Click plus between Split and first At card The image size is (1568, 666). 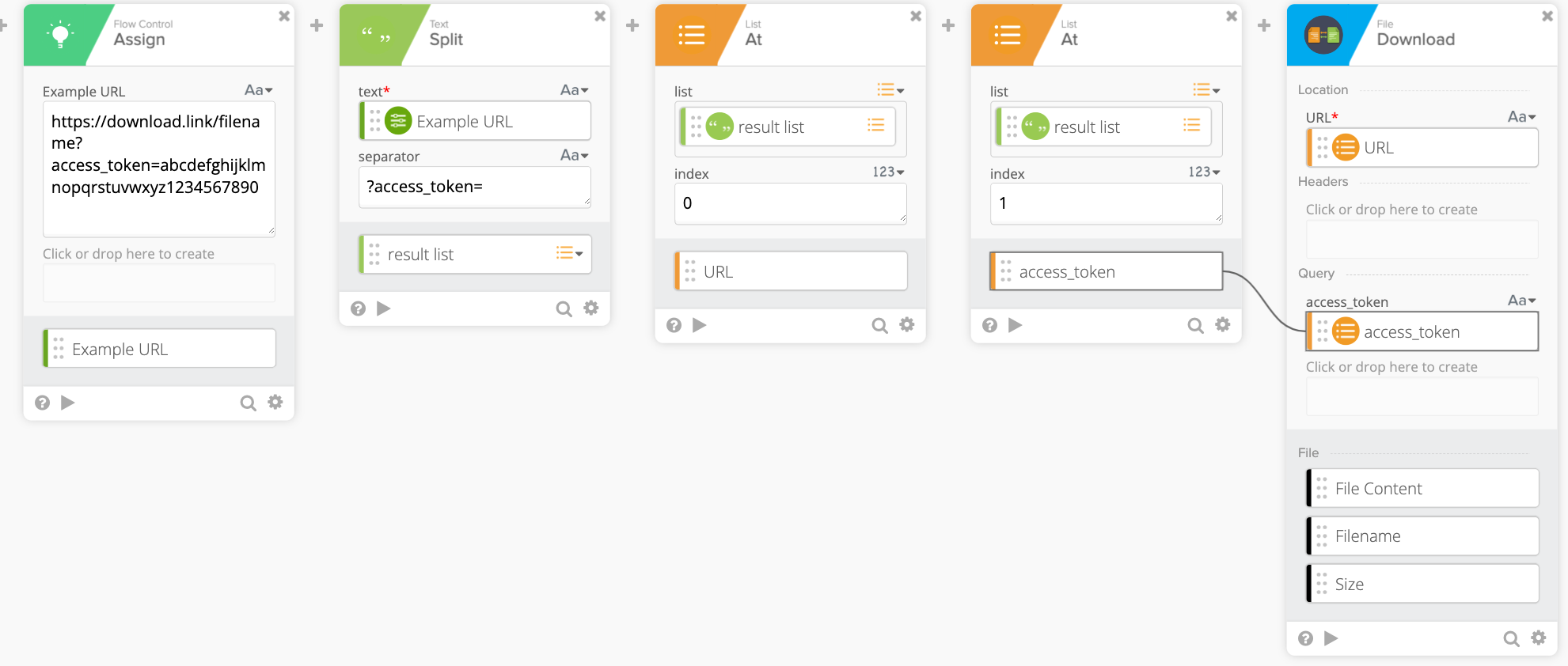point(632,26)
